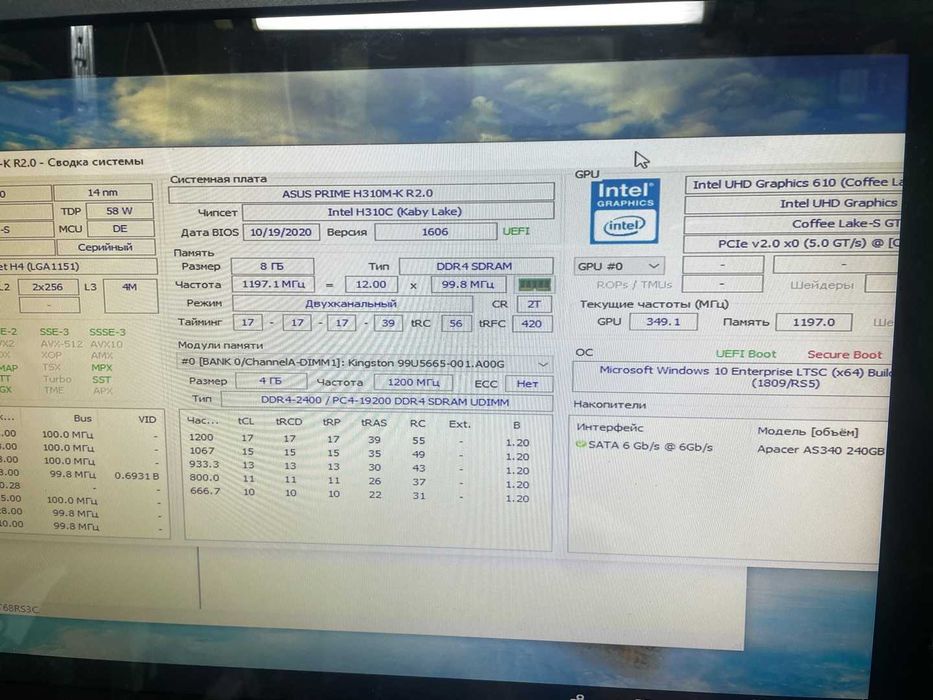Viewport: 933px width, 700px height.
Task: Select the 1200 frequency row in timings table
Action: [x=359, y=440]
